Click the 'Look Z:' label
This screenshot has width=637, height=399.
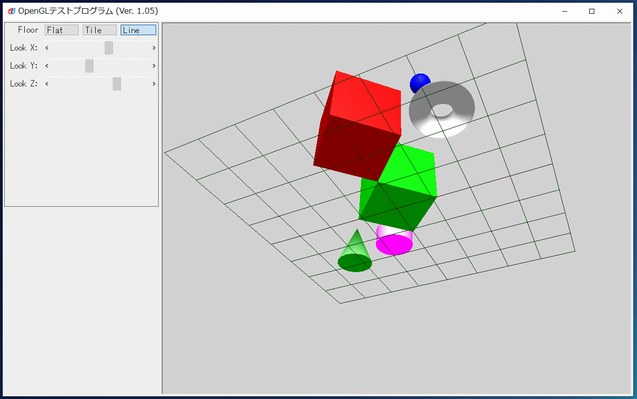24,84
